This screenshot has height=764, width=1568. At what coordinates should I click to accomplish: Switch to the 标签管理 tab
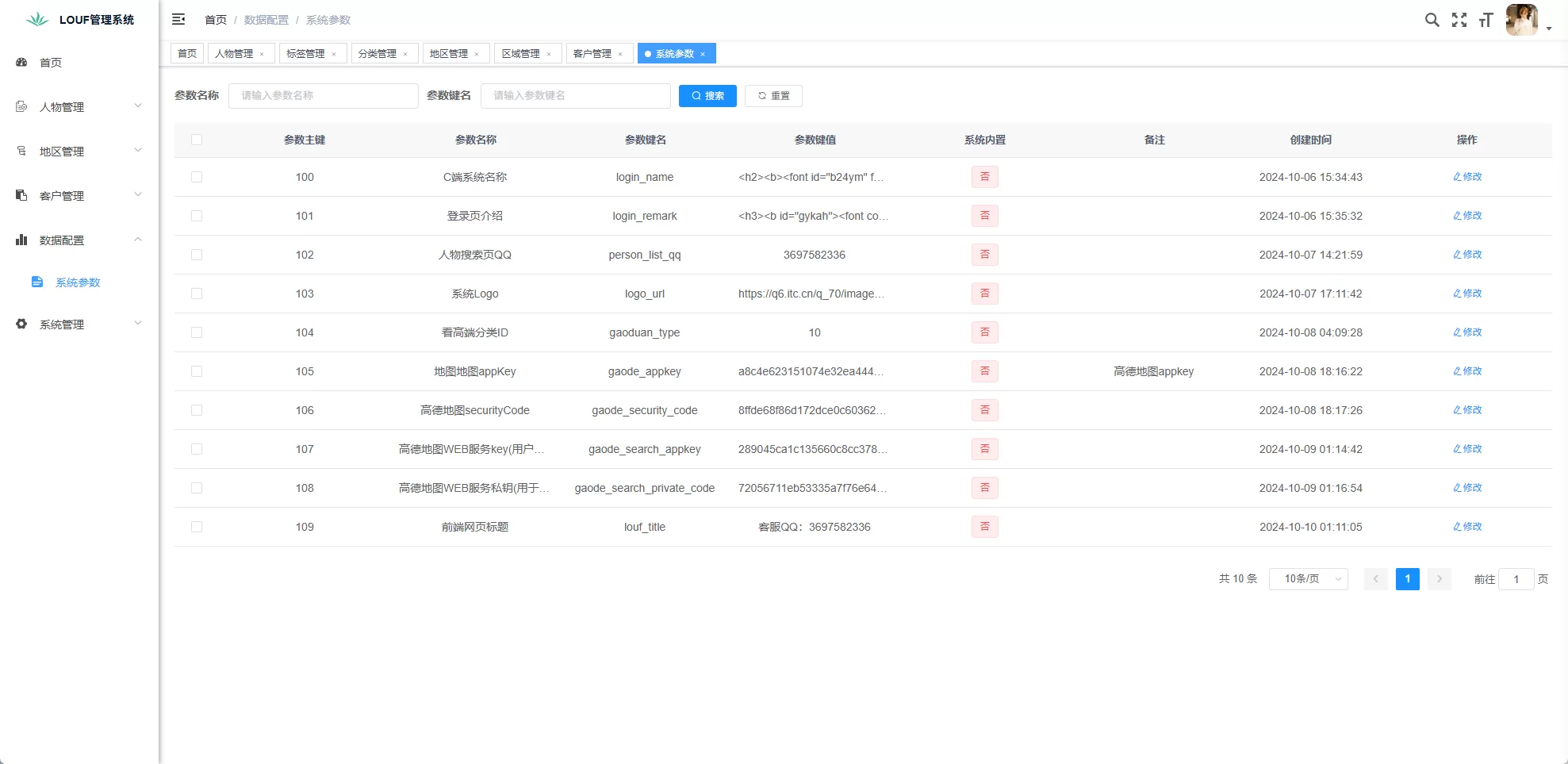tap(307, 53)
